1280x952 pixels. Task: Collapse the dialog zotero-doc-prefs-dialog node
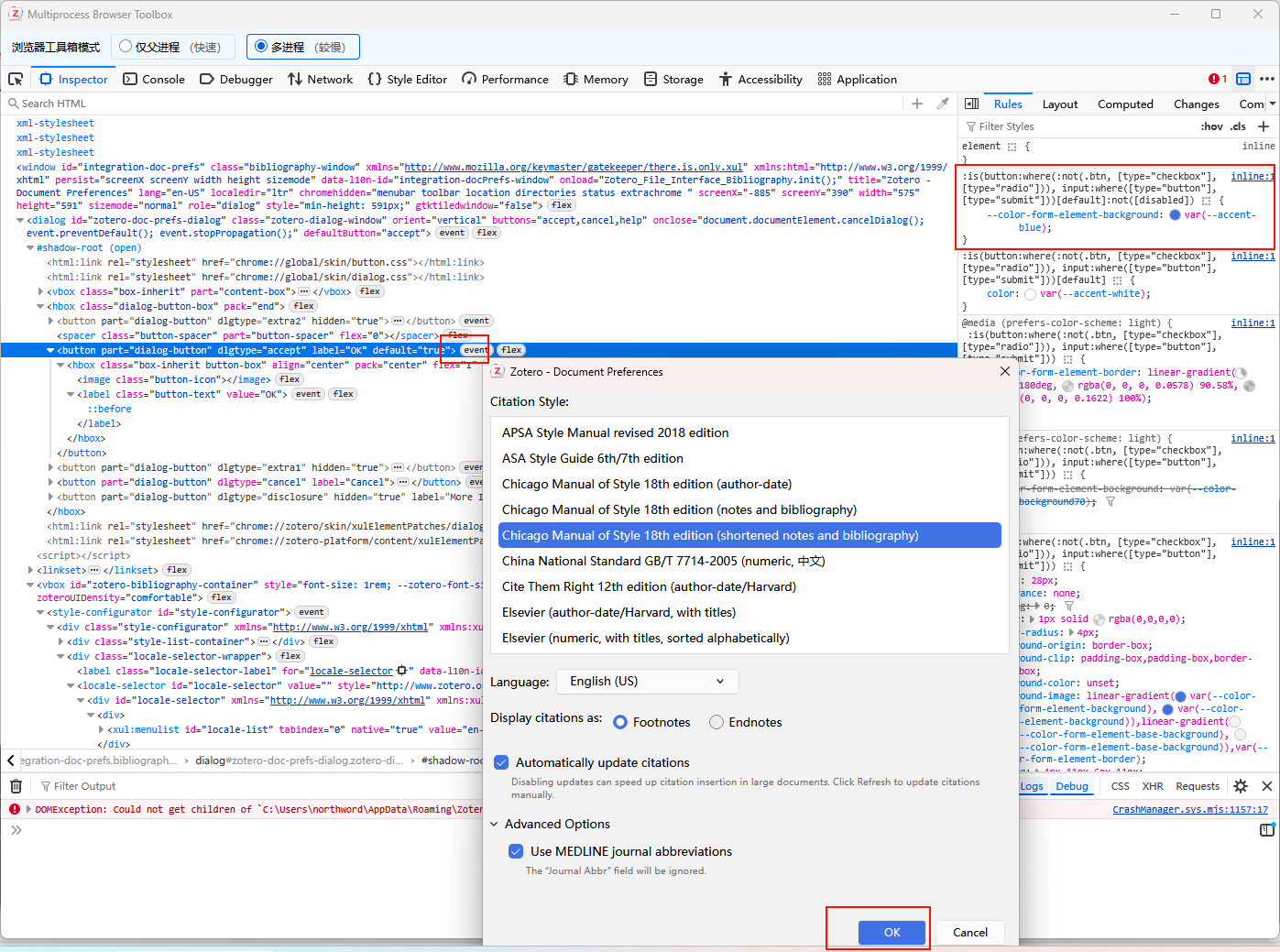pos(20,220)
